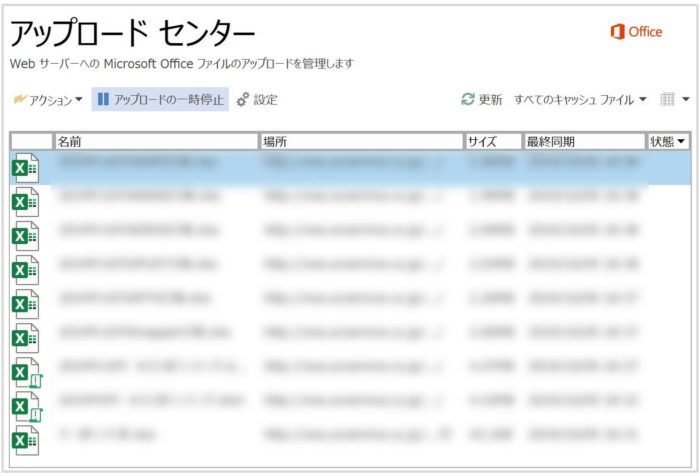Open the view layout grid dropdown

point(675,99)
